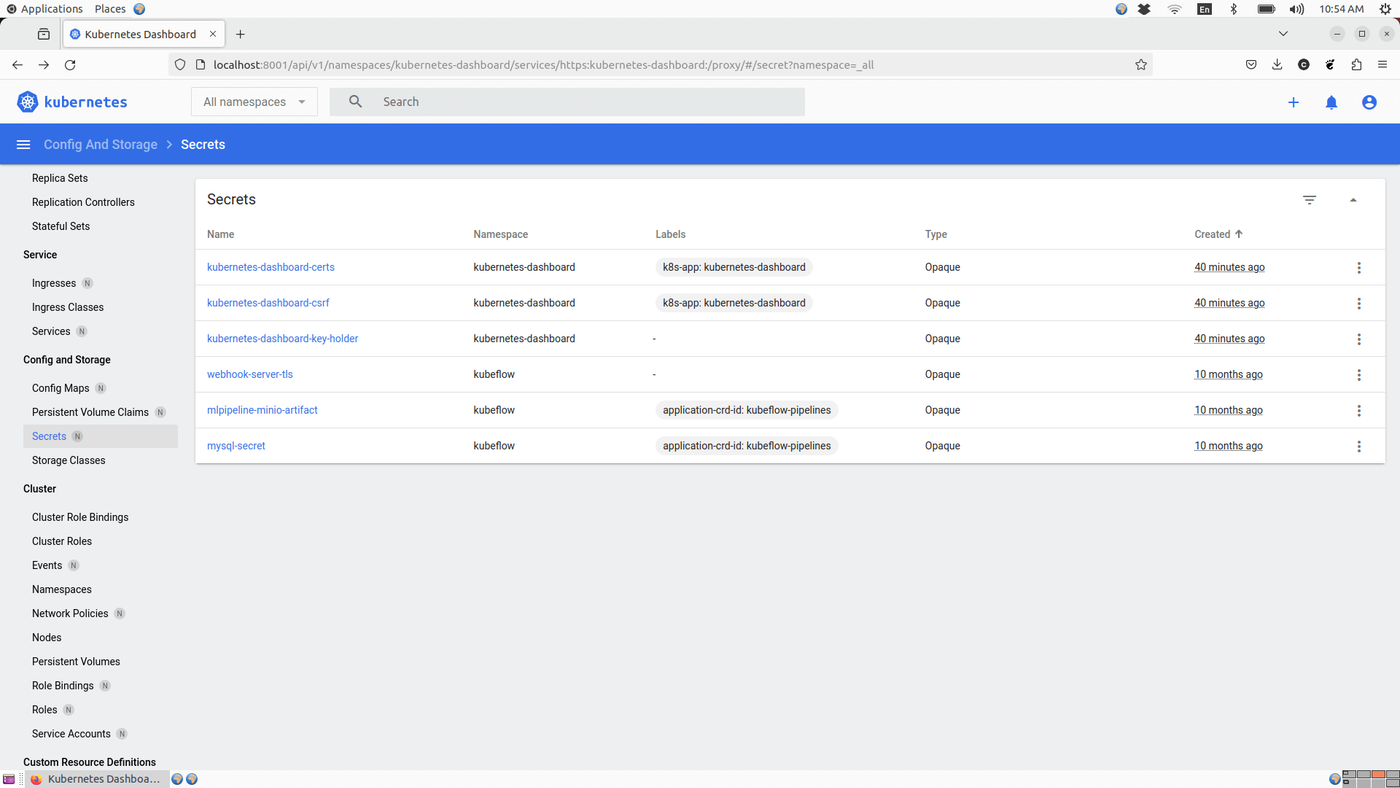Click the Search field

click(567, 102)
